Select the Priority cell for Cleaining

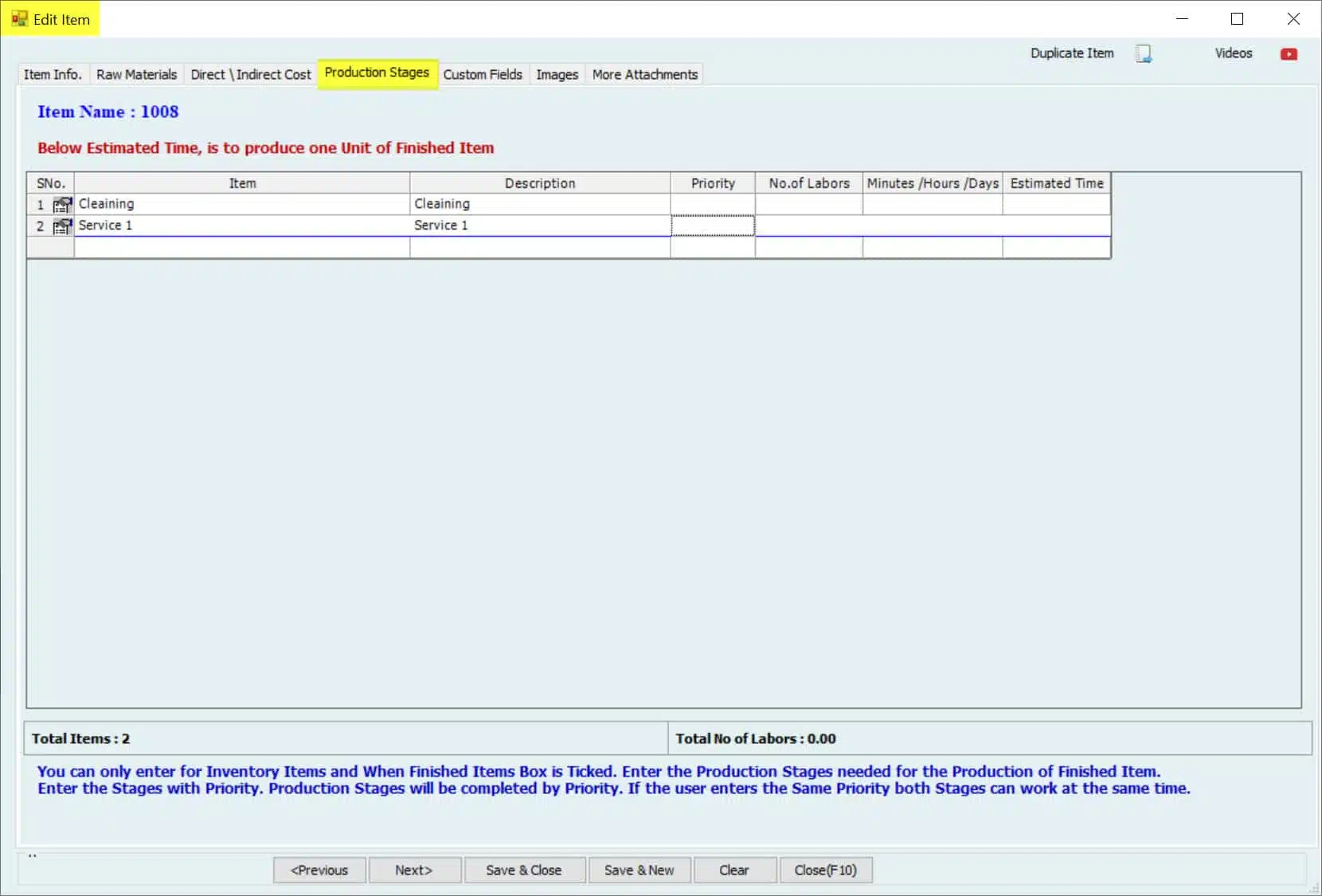point(713,204)
